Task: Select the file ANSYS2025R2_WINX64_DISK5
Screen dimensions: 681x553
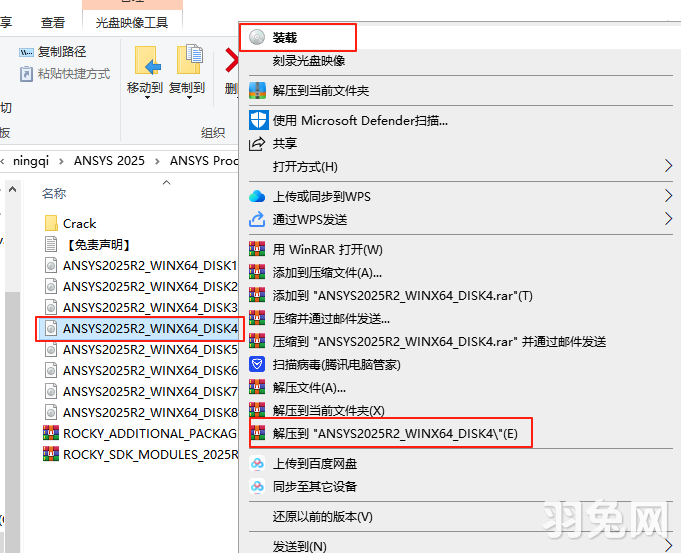Action: pyautogui.click(x=141, y=349)
